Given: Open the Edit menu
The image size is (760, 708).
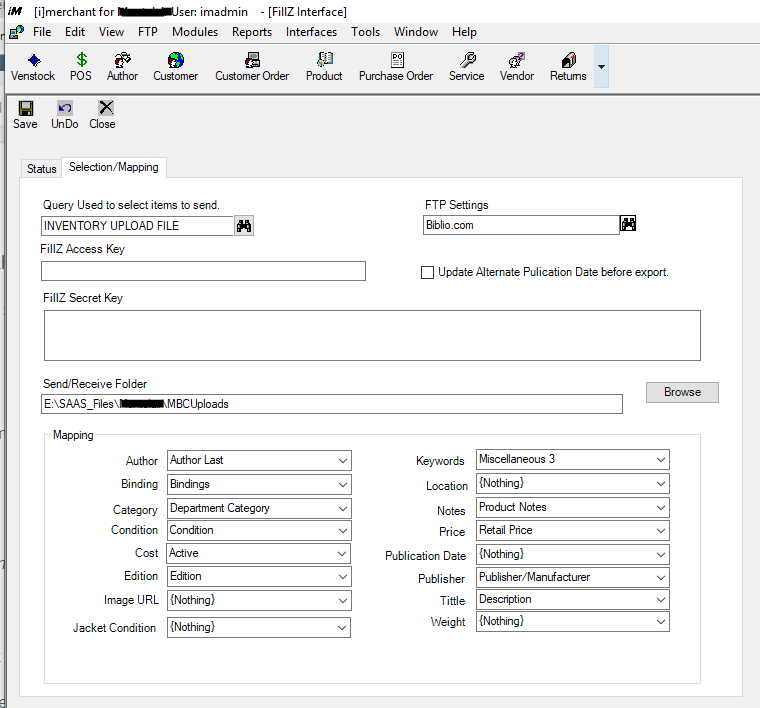Looking at the screenshot, I should [x=75, y=32].
